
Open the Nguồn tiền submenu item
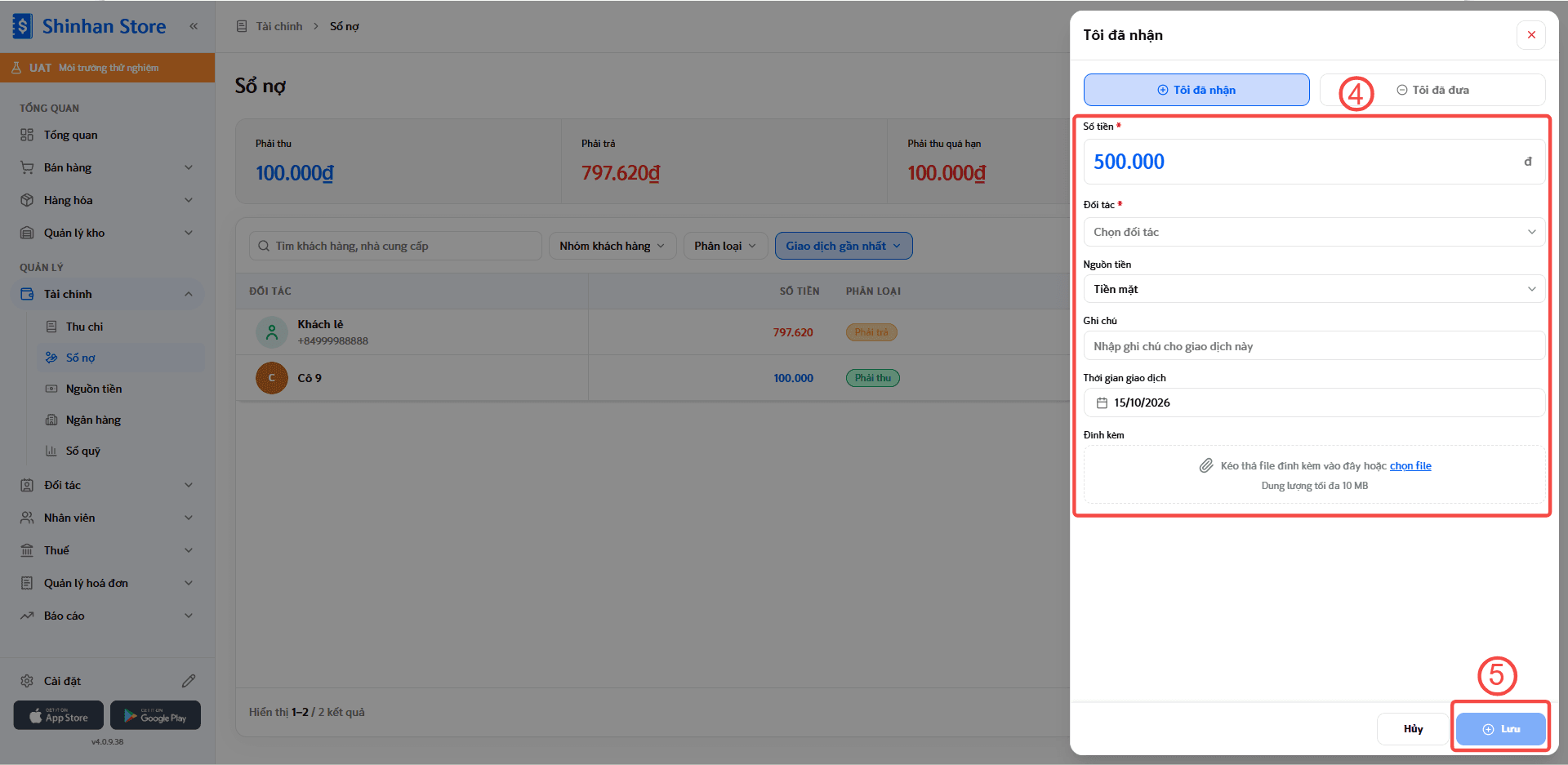point(120,389)
